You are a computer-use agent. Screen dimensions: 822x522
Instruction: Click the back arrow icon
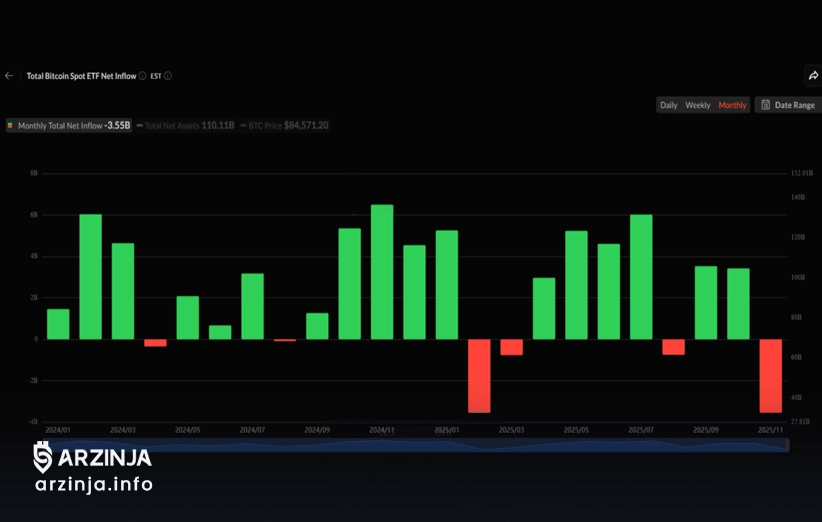9,76
